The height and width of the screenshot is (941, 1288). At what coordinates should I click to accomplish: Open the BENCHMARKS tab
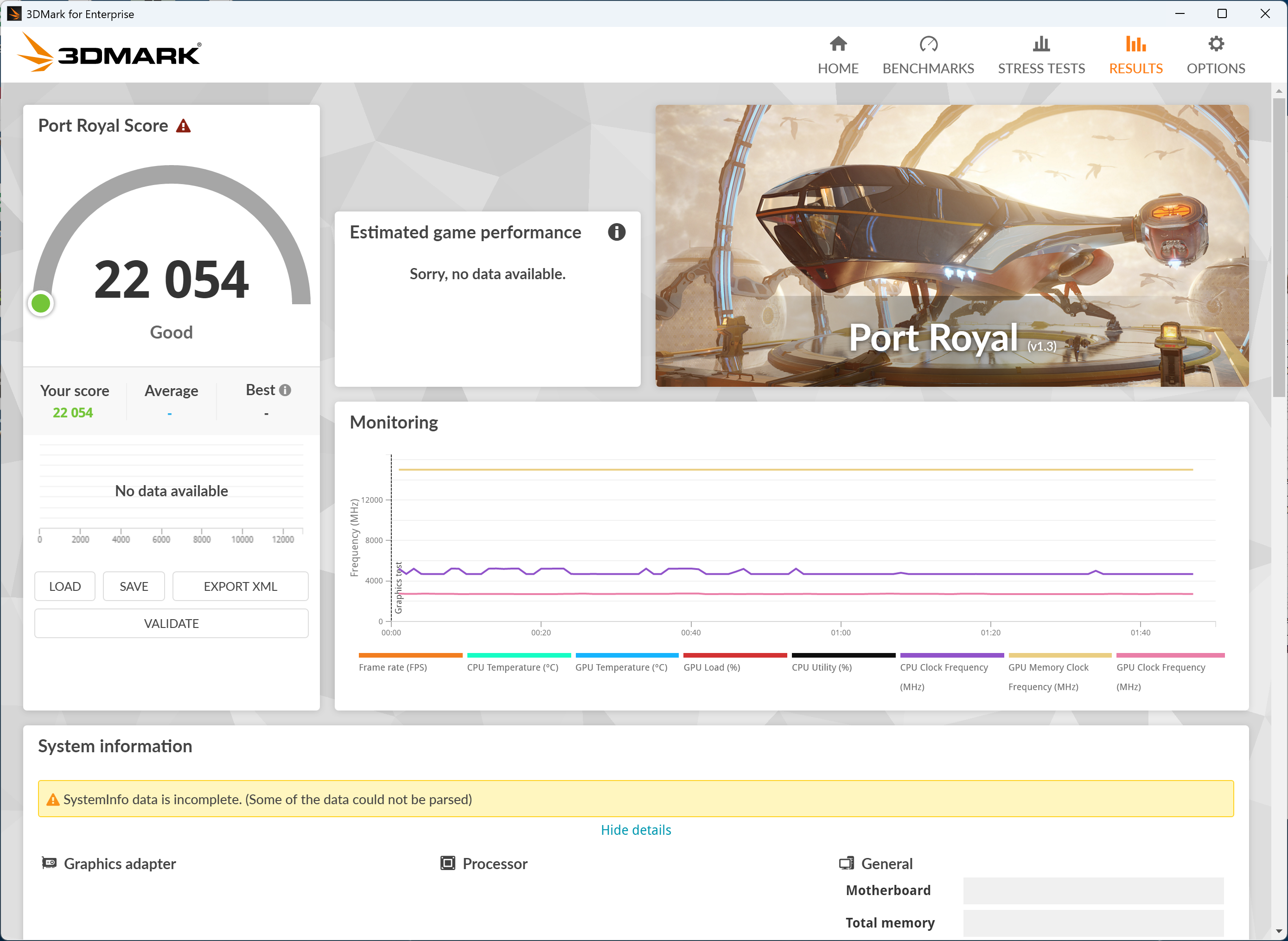coord(928,56)
